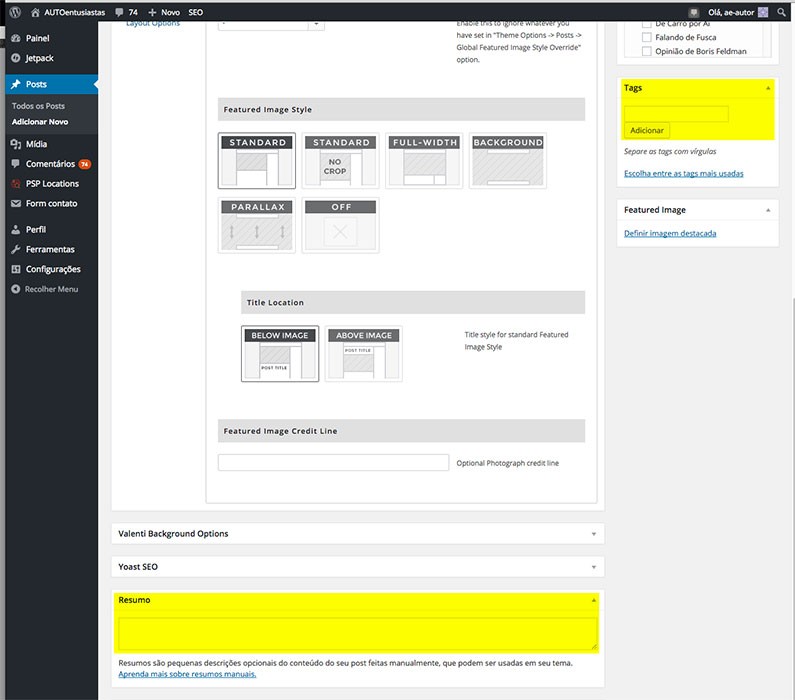Click Definir imagem destacada link
This screenshot has width=795, height=700.
(670, 234)
